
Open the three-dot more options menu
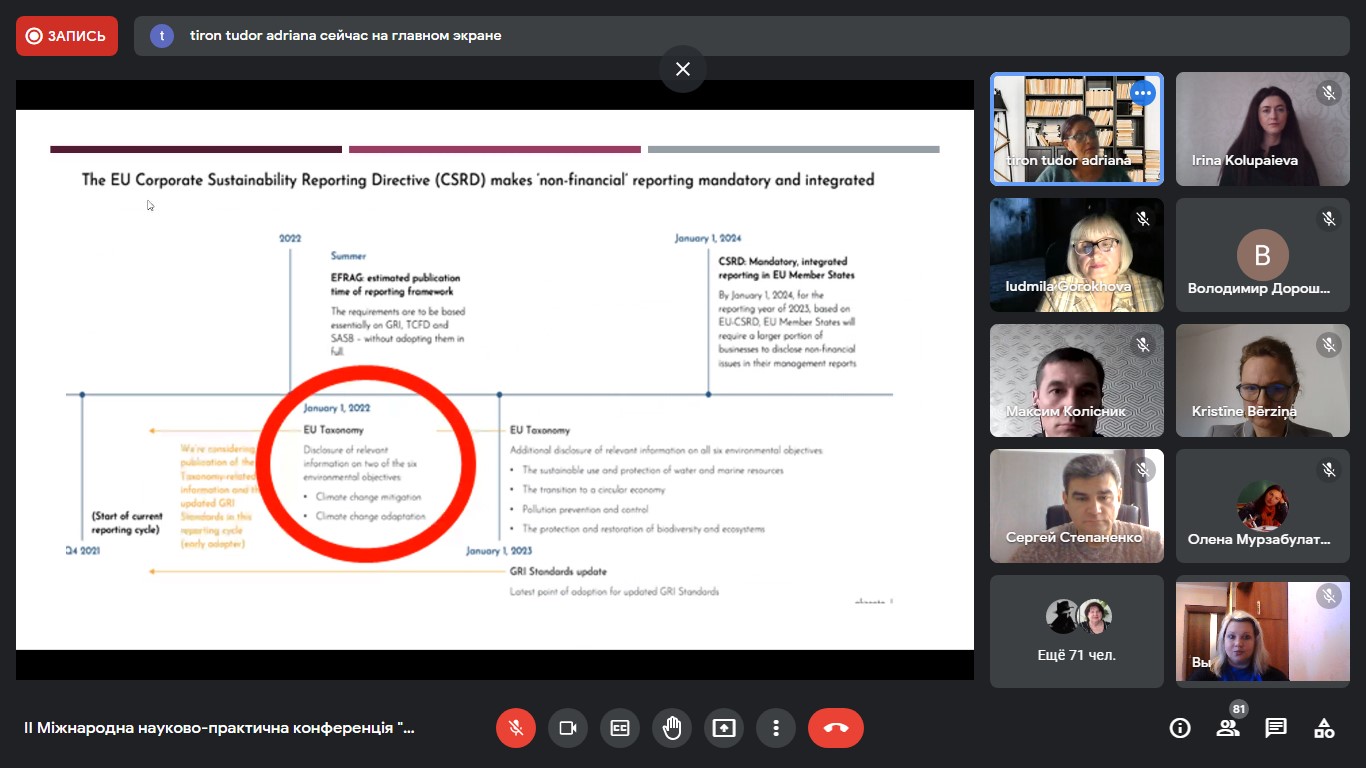(x=776, y=728)
